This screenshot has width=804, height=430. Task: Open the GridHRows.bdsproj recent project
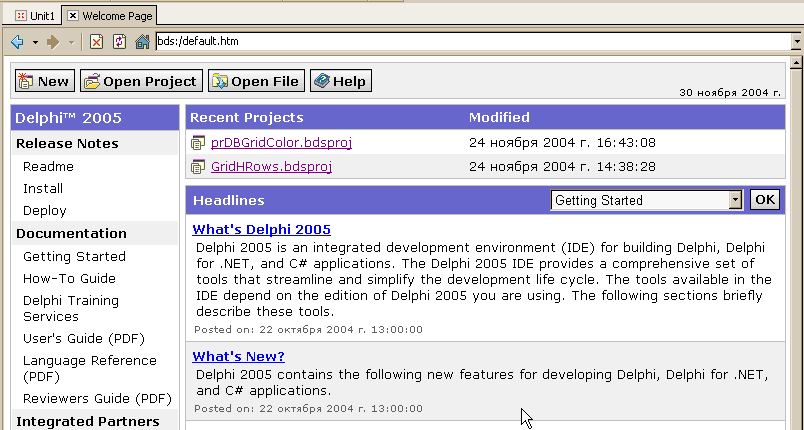(271, 167)
